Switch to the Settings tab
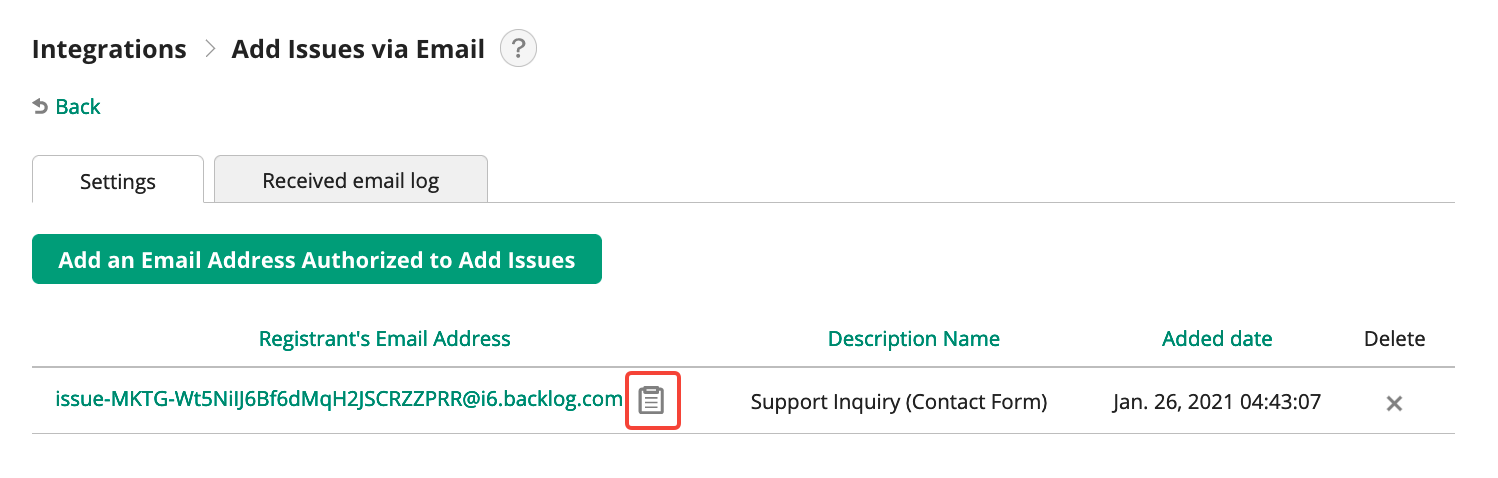1498x478 pixels. click(x=118, y=180)
